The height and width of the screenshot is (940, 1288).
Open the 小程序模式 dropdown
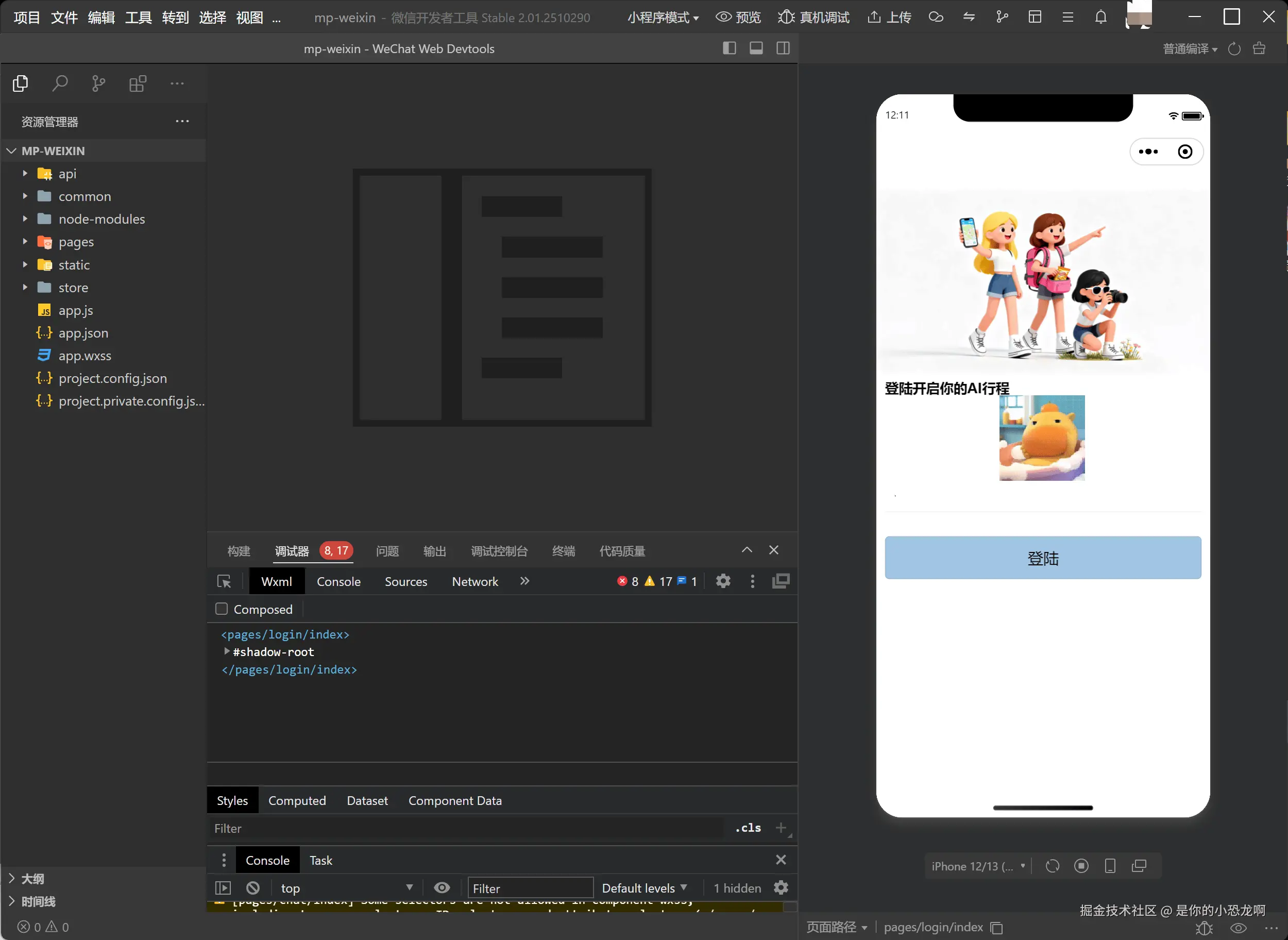(663, 18)
